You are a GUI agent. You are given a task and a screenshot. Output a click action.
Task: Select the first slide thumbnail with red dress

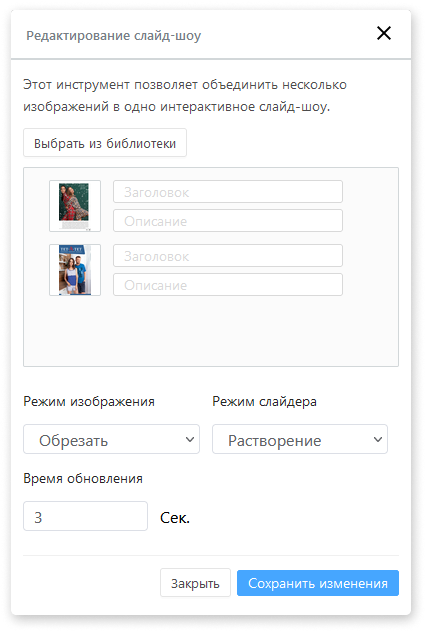coord(75,206)
